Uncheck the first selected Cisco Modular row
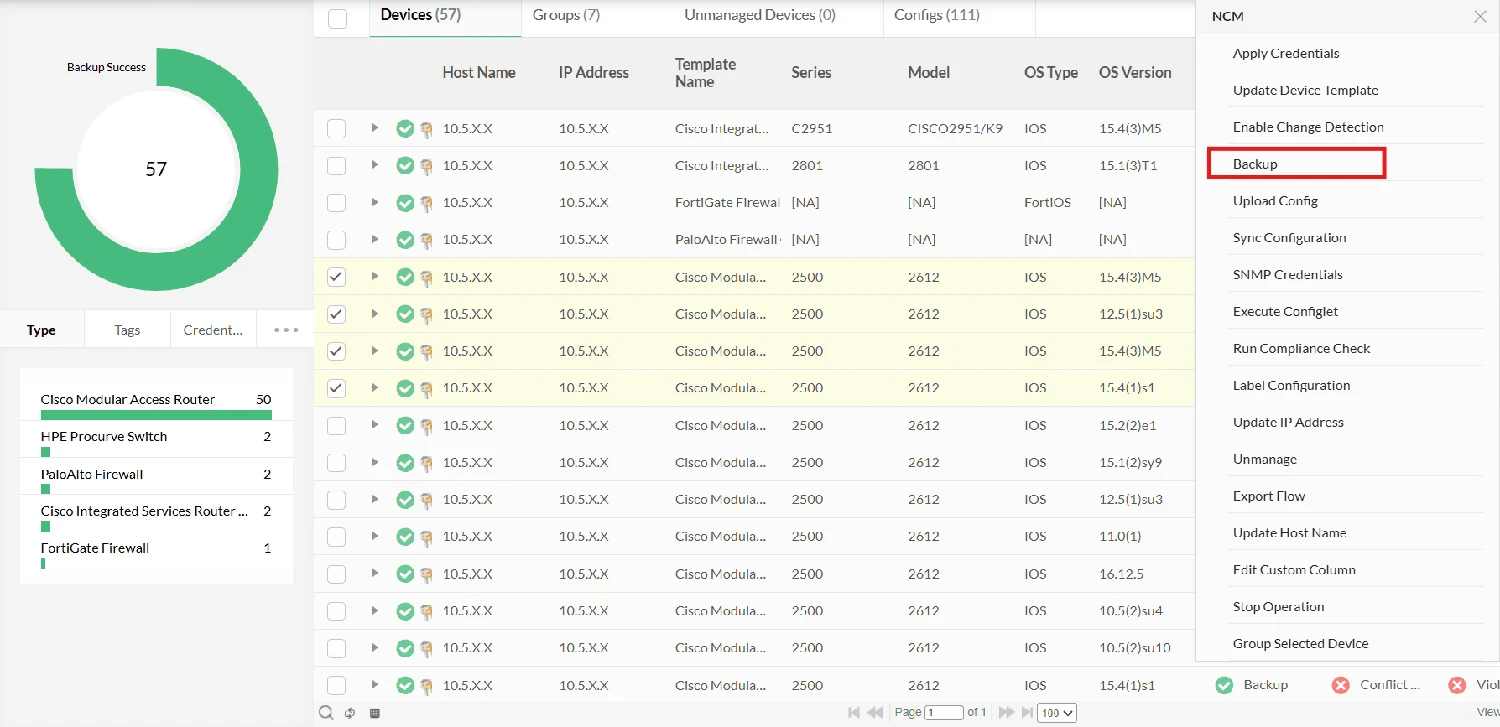The image size is (1500, 727). tap(336, 277)
